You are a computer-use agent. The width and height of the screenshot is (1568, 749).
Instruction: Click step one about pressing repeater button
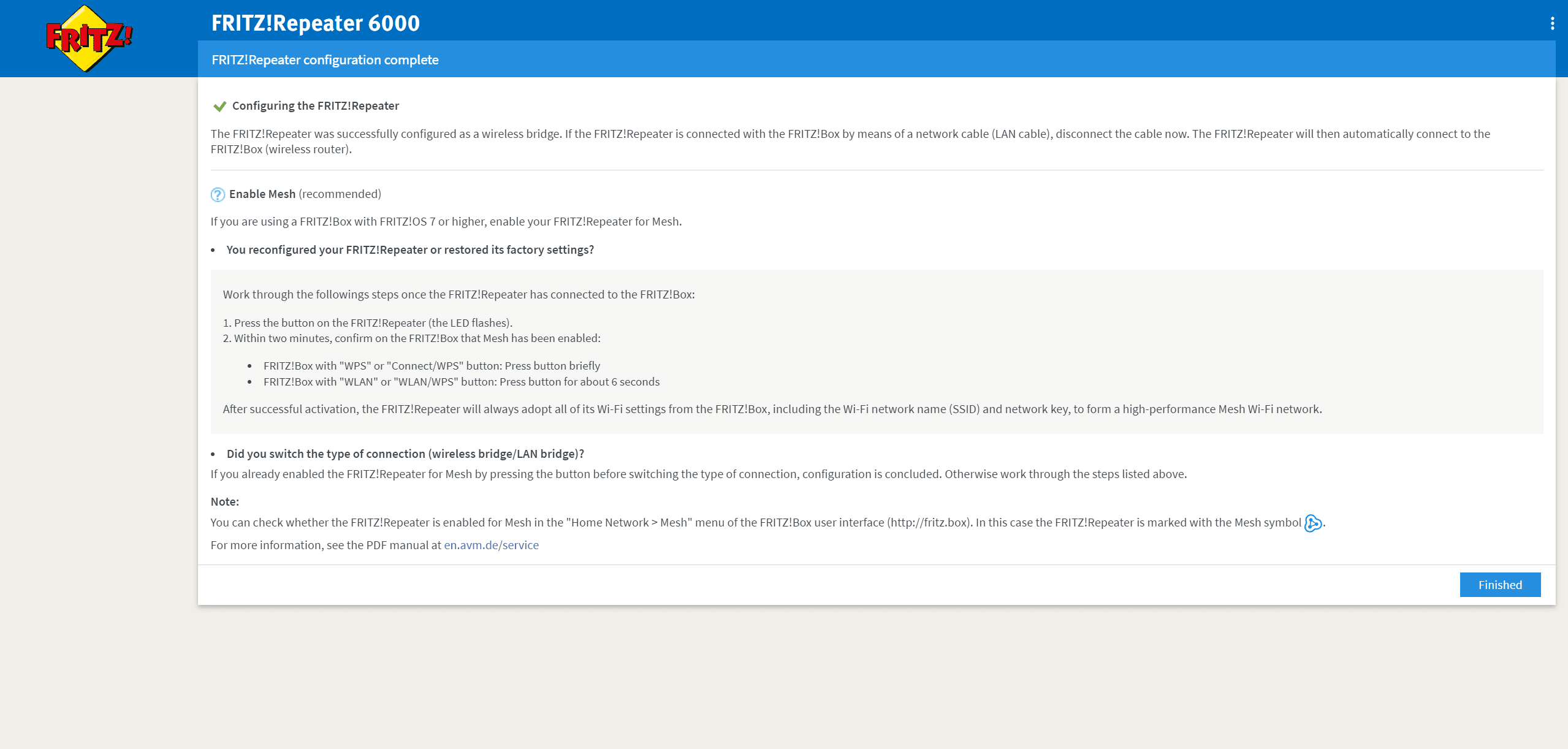(368, 322)
